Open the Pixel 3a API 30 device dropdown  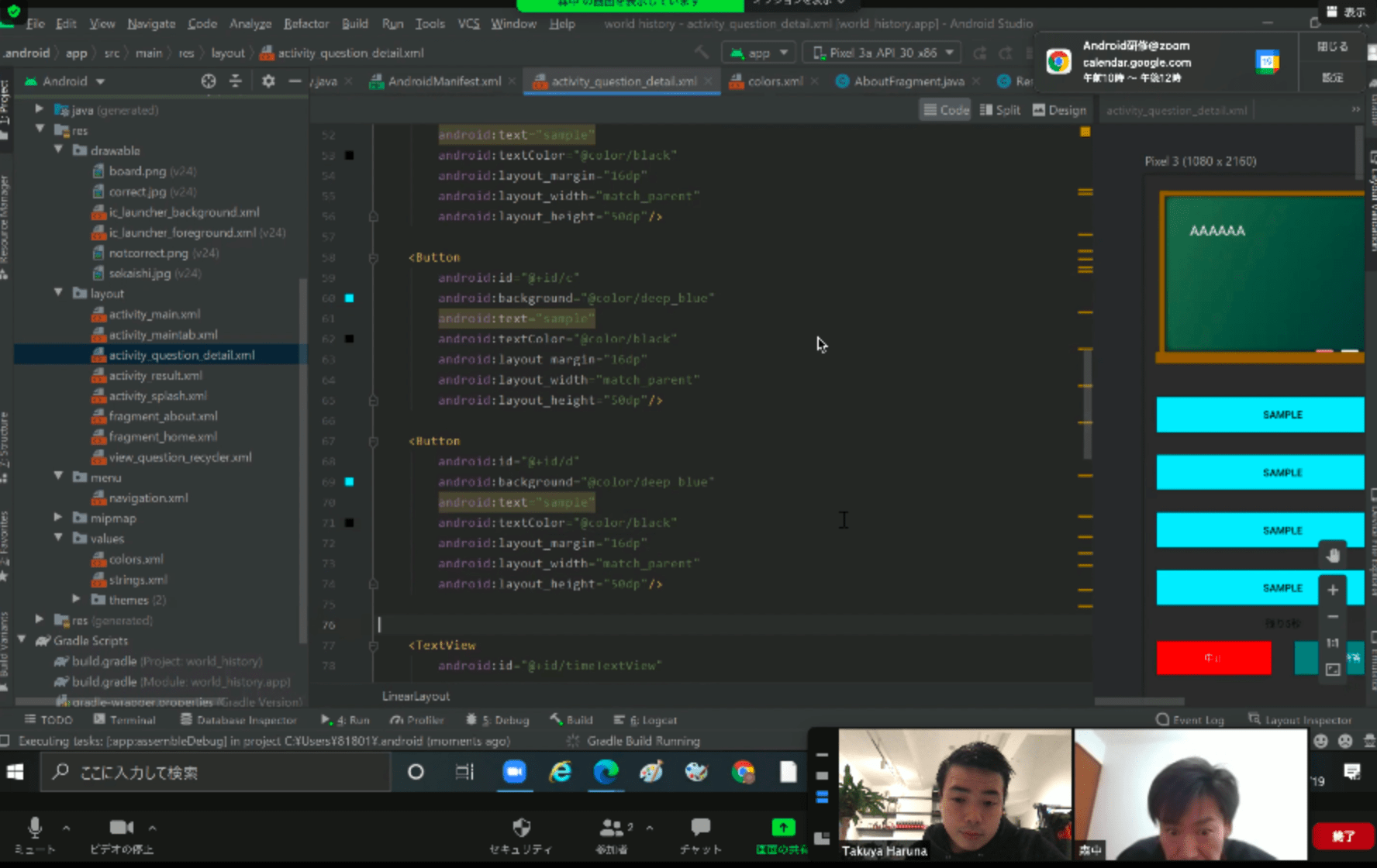click(882, 53)
